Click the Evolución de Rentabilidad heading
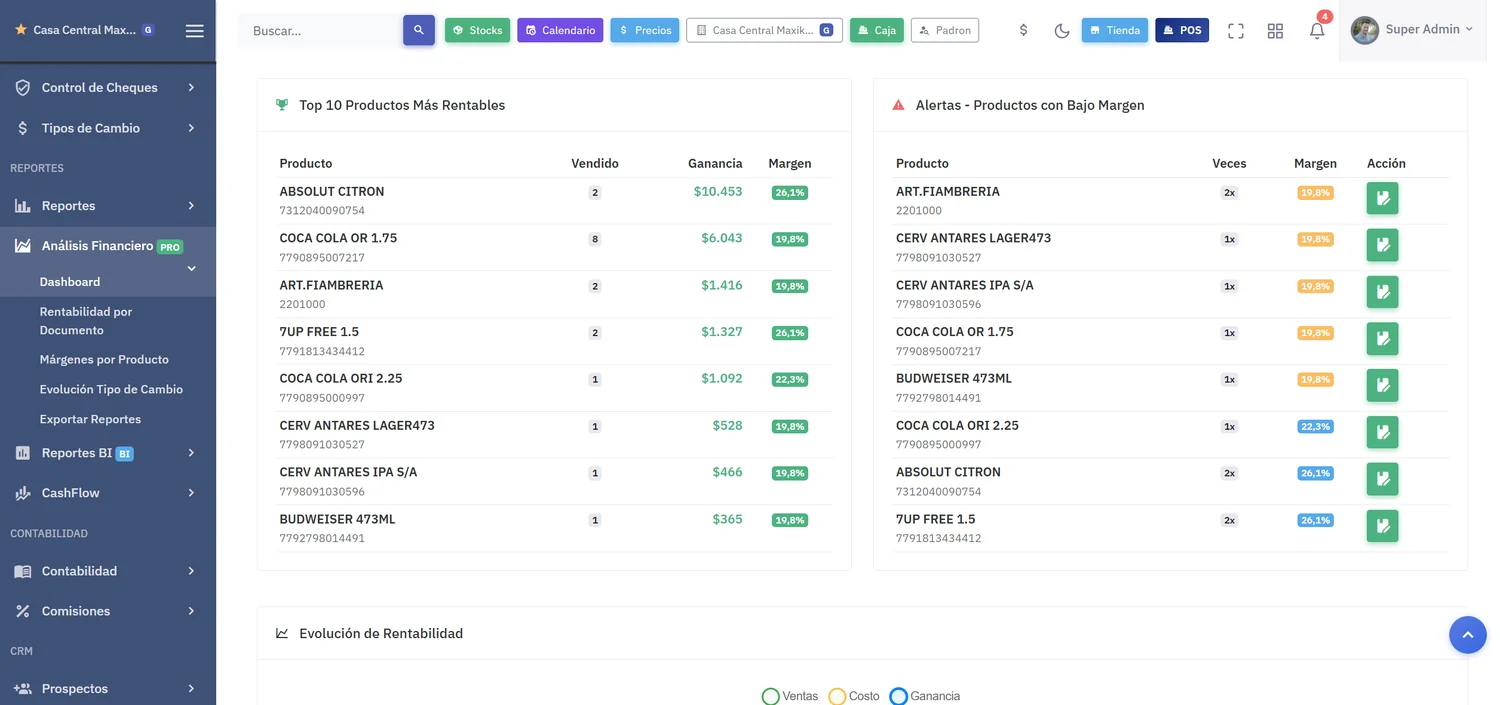This screenshot has width=1500, height=705. click(381, 634)
